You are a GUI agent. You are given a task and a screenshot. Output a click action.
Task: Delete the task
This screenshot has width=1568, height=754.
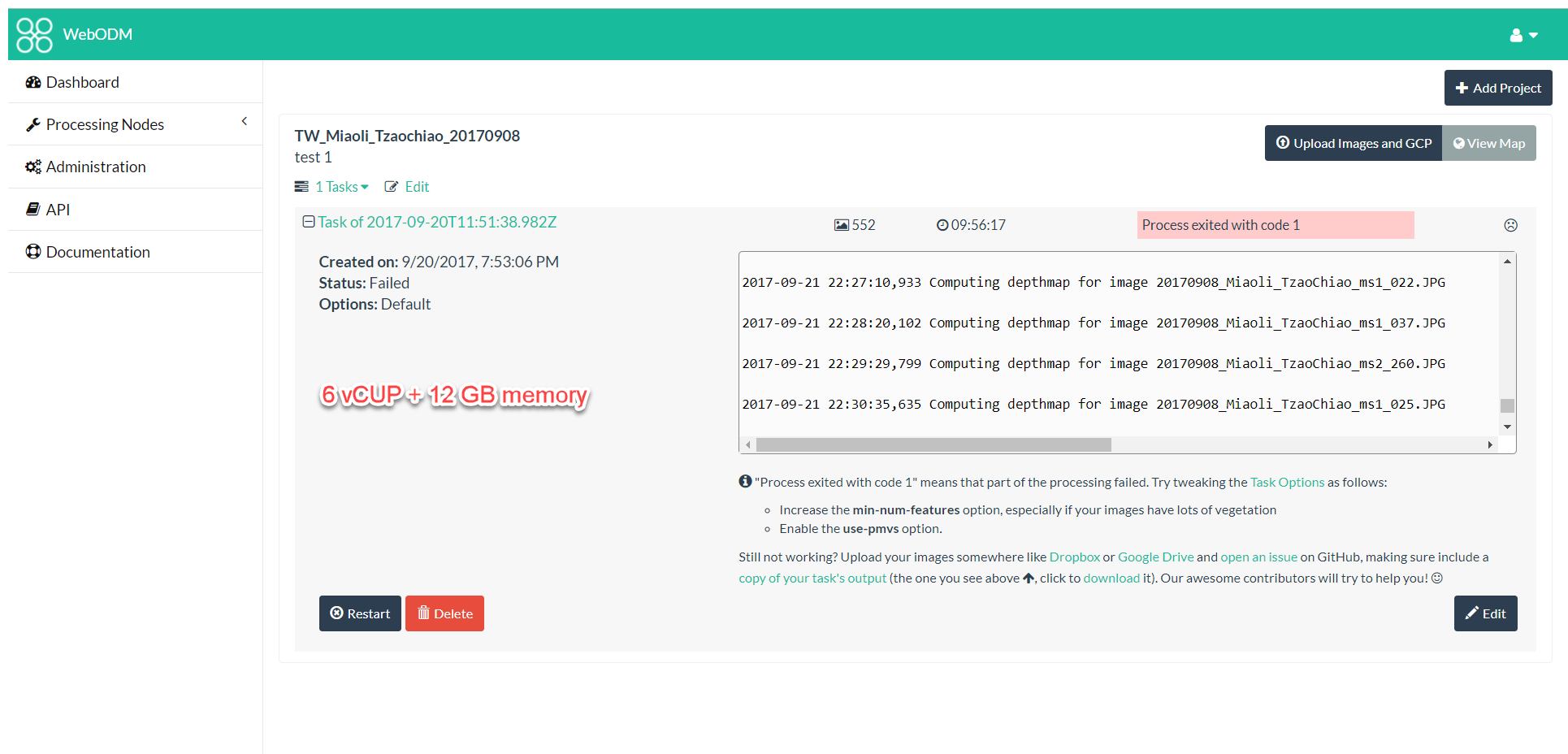444,613
